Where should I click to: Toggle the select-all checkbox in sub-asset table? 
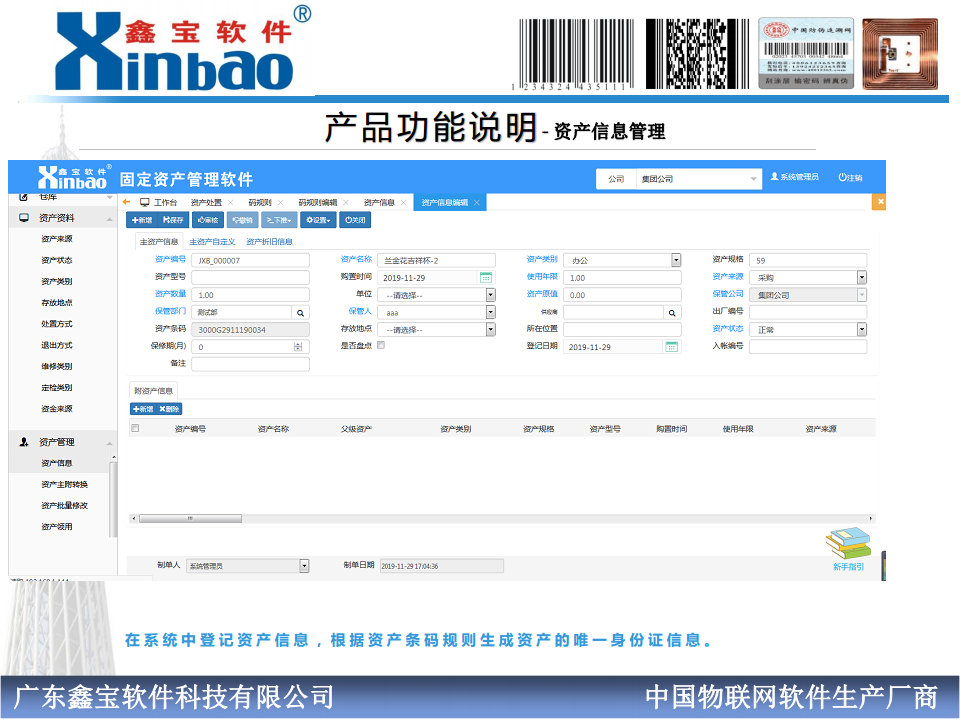click(x=135, y=428)
